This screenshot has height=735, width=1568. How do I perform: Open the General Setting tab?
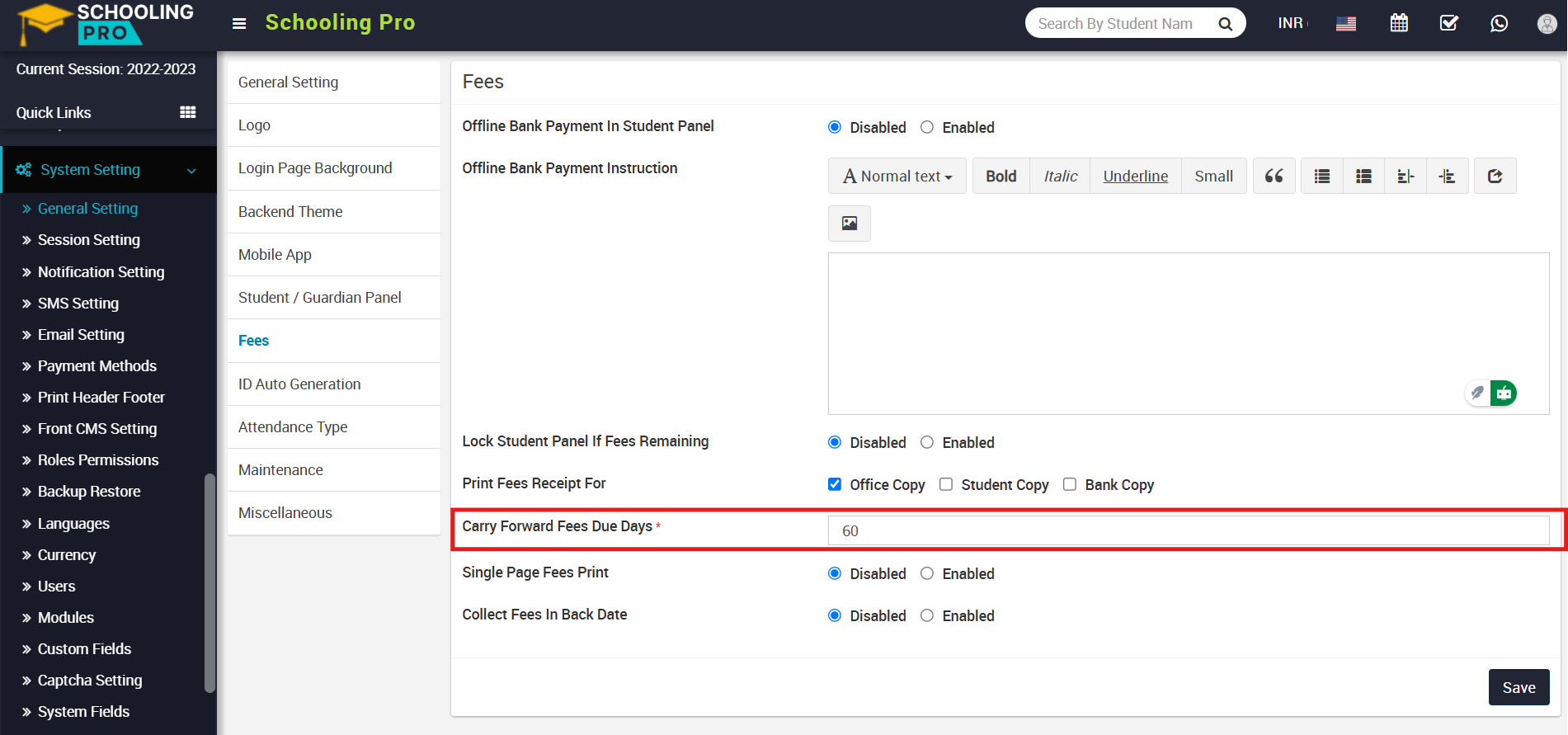pos(333,82)
